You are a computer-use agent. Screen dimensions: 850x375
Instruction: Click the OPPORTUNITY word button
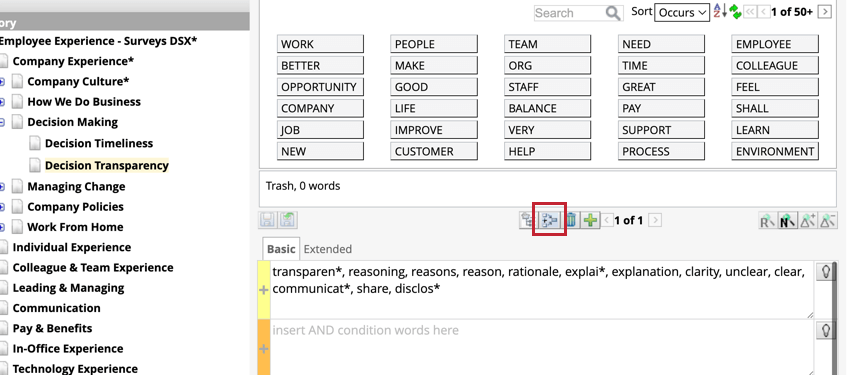click(x=320, y=87)
